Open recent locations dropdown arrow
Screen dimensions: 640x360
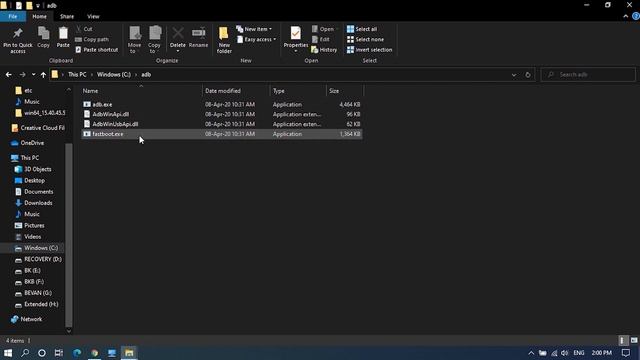point(33,75)
